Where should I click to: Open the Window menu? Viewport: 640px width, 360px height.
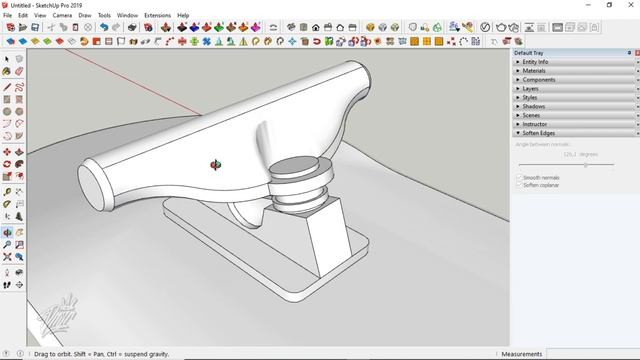click(x=127, y=16)
